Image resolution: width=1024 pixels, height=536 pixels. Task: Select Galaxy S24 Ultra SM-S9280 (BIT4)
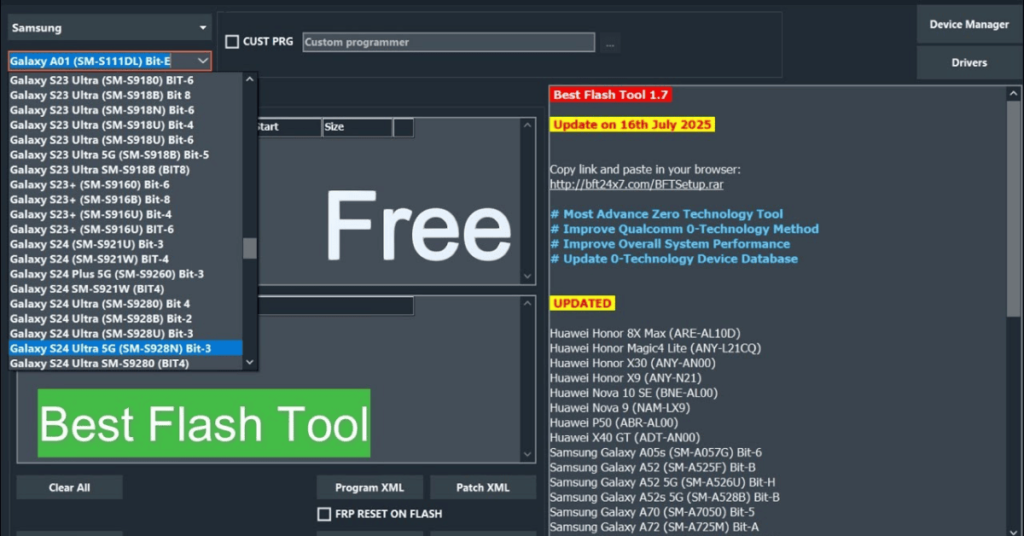tap(125, 364)
